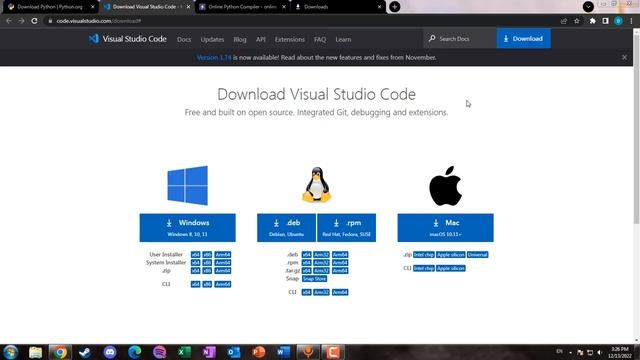Image resolution: width=640 pixels, height=360 pixels.
Task: Click the Linux penguin image
Action: click(x=316, y=185)
